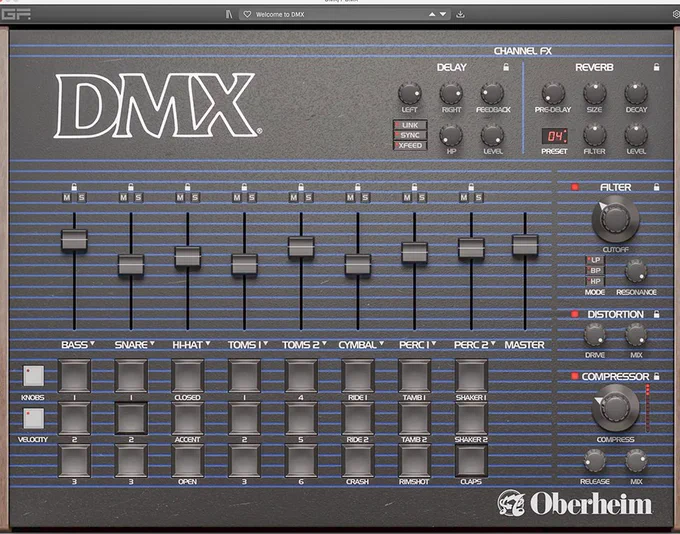Favorite the preset with heart icon
Screen dimensions: 680x534
pos(247,14)
